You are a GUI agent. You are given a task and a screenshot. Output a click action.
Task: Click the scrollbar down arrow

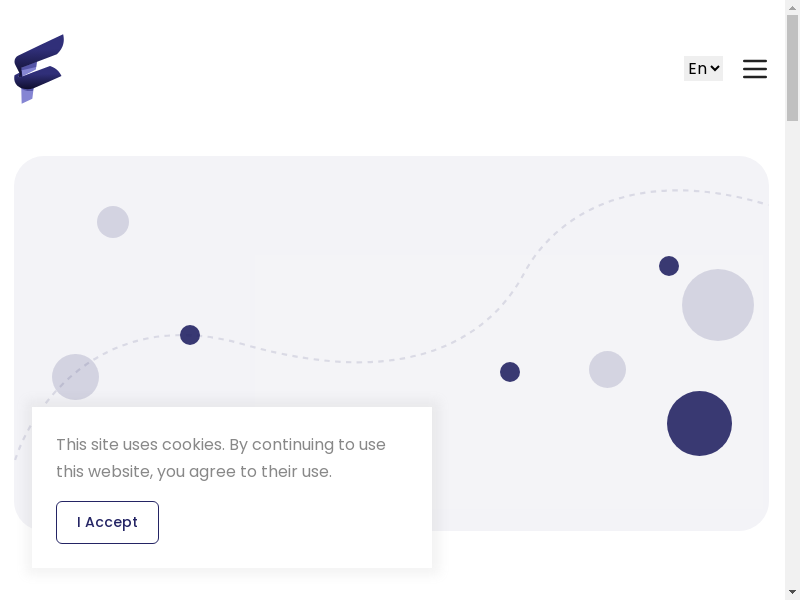[x=792, y=592]
